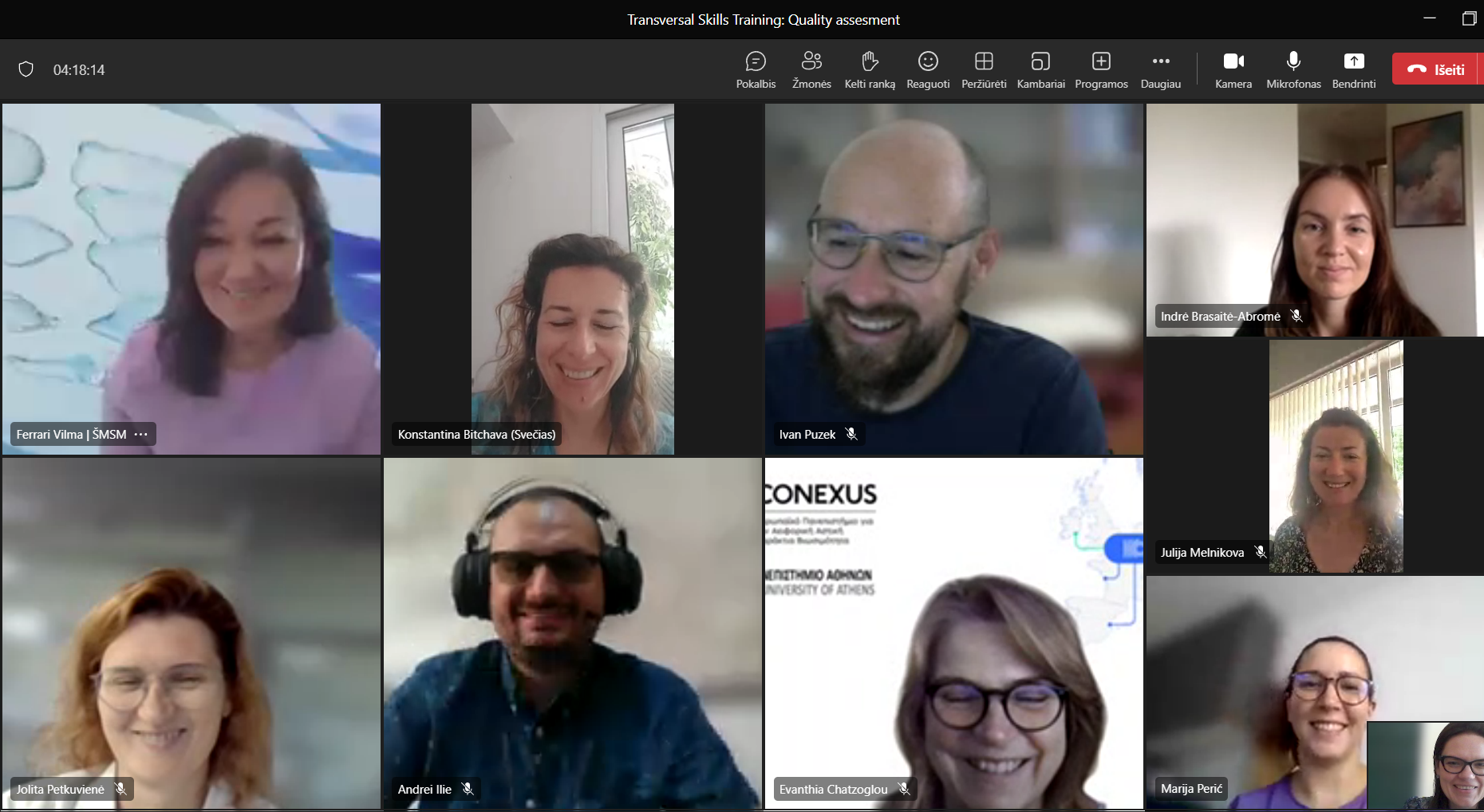Open the Peržiūrėti view layout options
The image size is (1484, 812).
pos(984,69)
